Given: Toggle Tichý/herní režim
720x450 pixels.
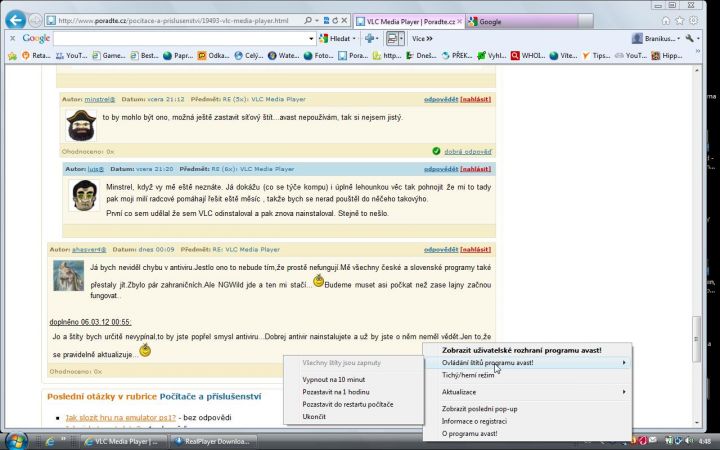Looking at the screenshot, I should point(468,375).
